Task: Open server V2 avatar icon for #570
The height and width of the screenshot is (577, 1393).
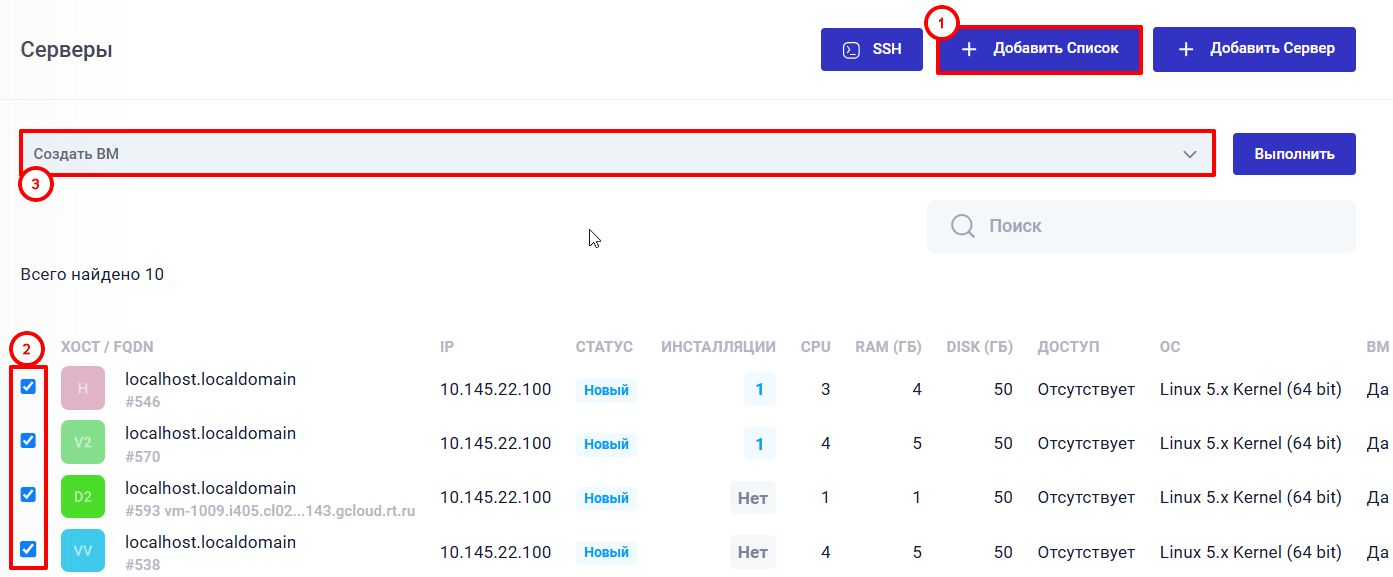Action: (x=81, y=442)
